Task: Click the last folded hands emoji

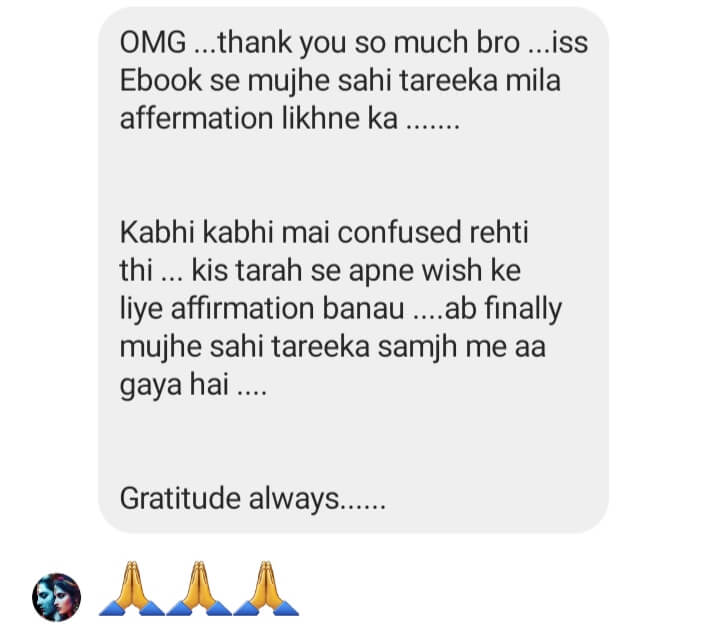Action: click(266, 588)
